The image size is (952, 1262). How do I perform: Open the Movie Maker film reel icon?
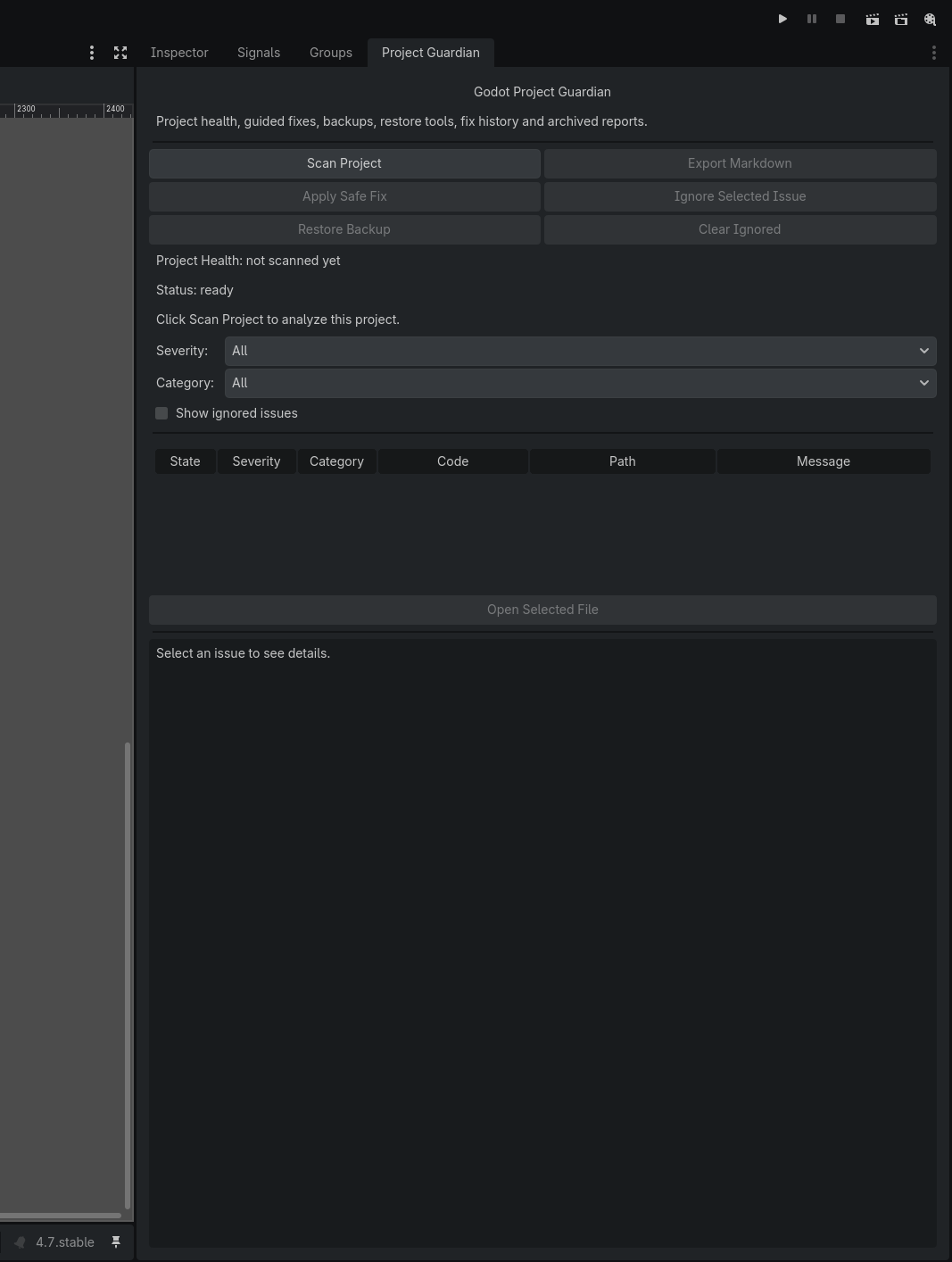pyautogui.click(x=930, y=19)
